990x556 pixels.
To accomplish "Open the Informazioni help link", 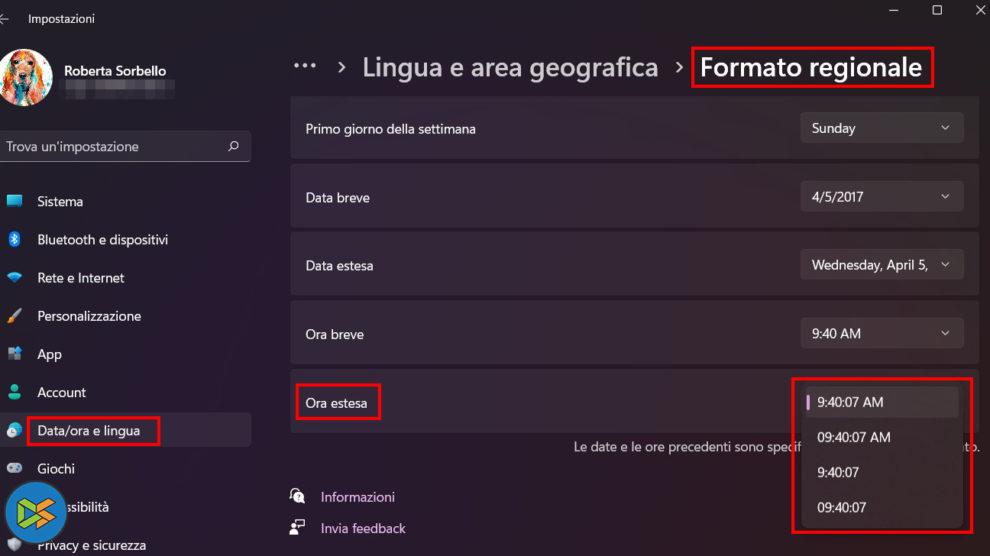I will [357, 497].
